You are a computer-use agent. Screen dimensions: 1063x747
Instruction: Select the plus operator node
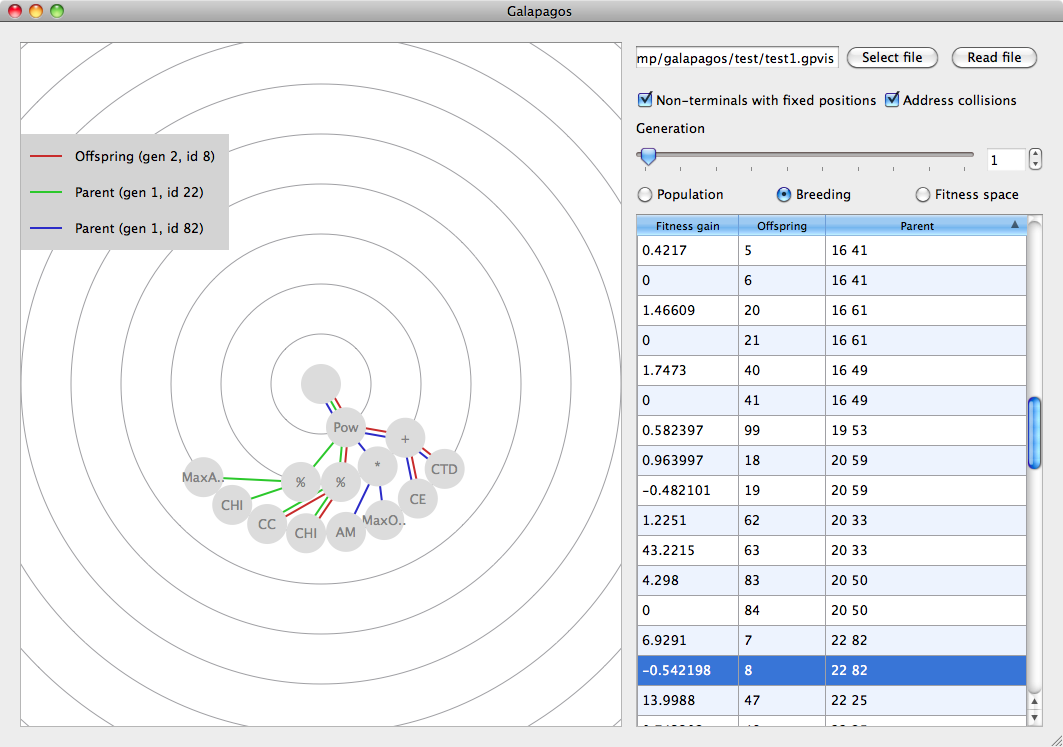coord(405,439)
